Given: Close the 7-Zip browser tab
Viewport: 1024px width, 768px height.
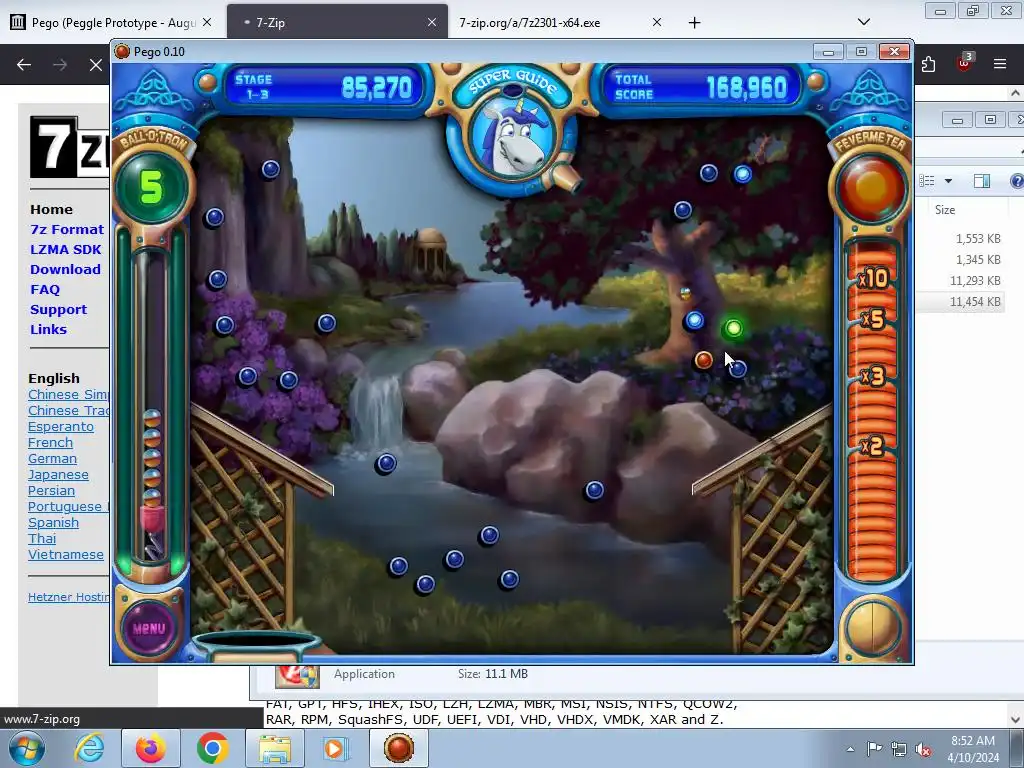Looking at the screenshot, I should [432, 22].
